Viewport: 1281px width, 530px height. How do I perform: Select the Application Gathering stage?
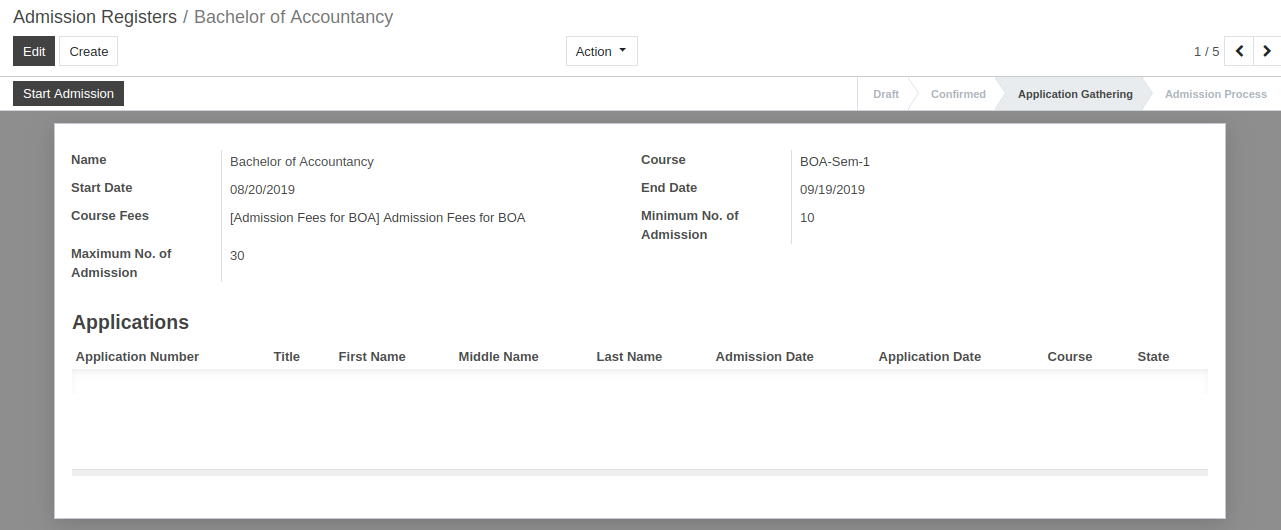pos(1075,94)
